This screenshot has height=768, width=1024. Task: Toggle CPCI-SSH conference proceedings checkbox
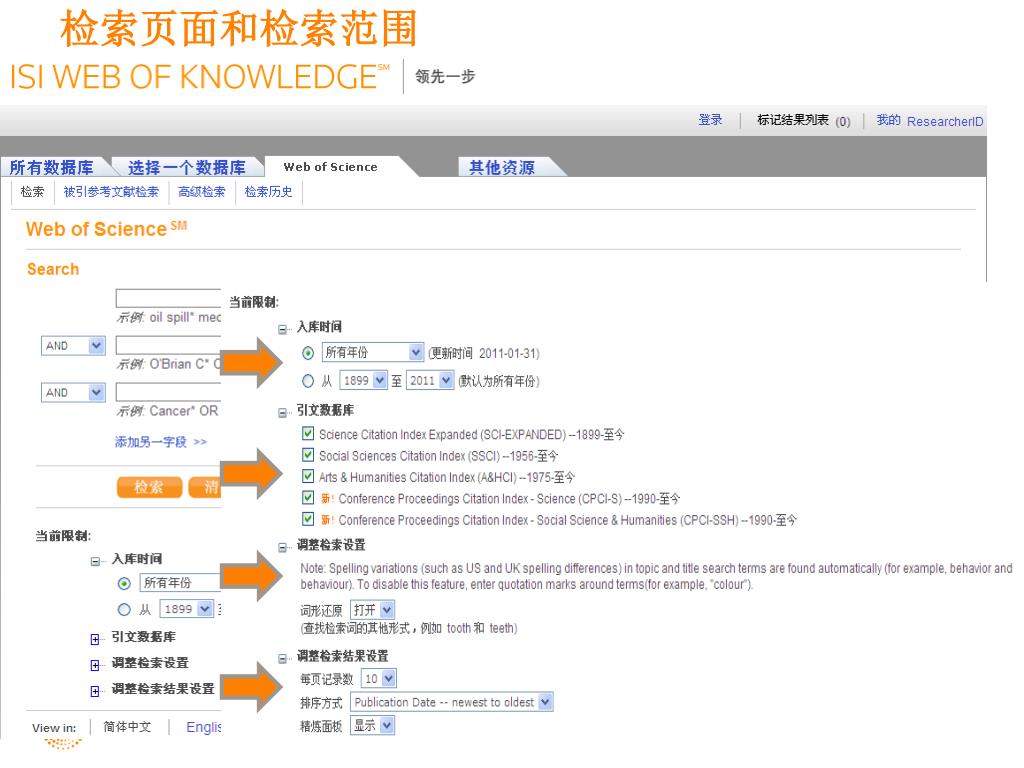pyautogui.click(x=308, y=520)
